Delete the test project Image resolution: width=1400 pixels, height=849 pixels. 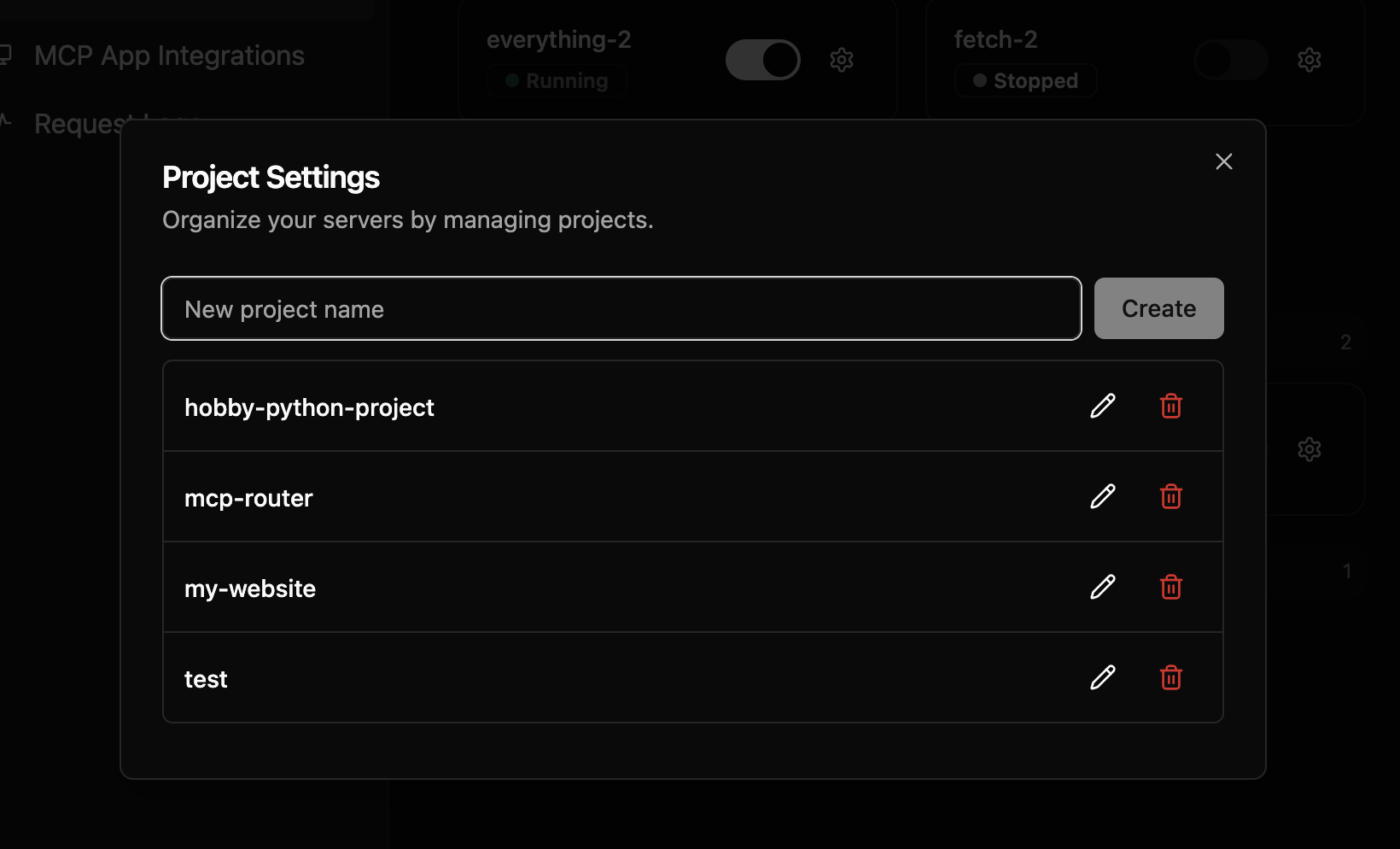[1170, 677]
